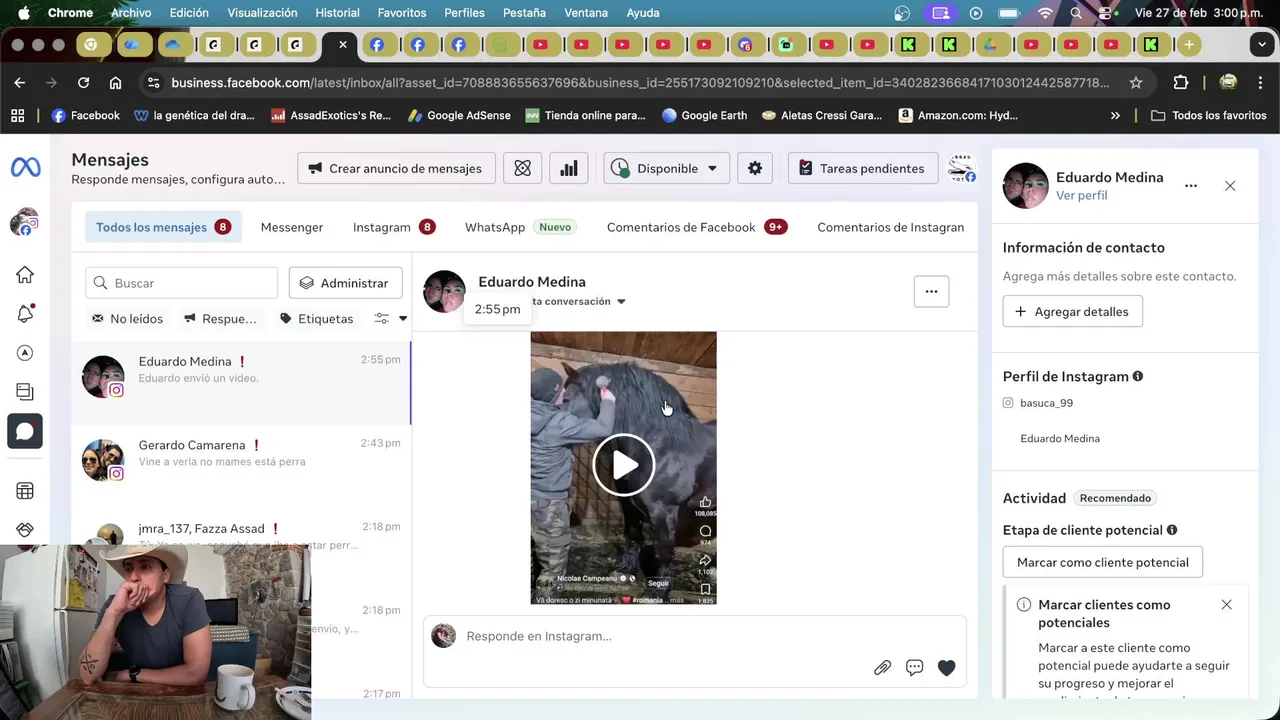This screenshot has height=720, width=1280.
Task: Click the Administrar button
Action: [345, 283]
